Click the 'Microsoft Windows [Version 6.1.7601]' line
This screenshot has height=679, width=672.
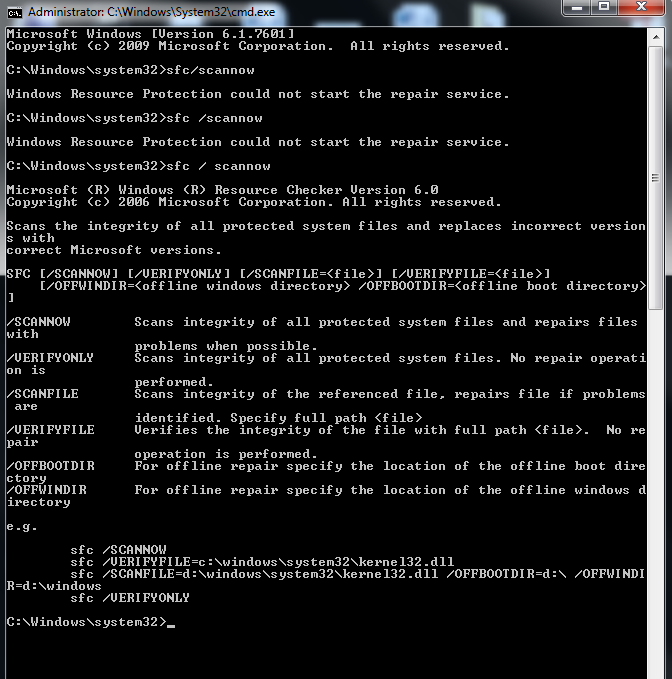pyautogui.click(x=151, y=34)
